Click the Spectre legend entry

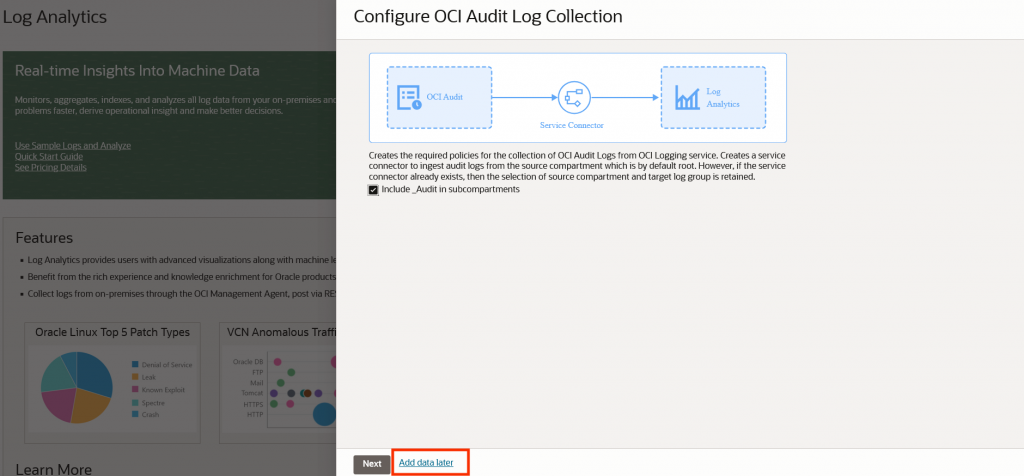149,402
